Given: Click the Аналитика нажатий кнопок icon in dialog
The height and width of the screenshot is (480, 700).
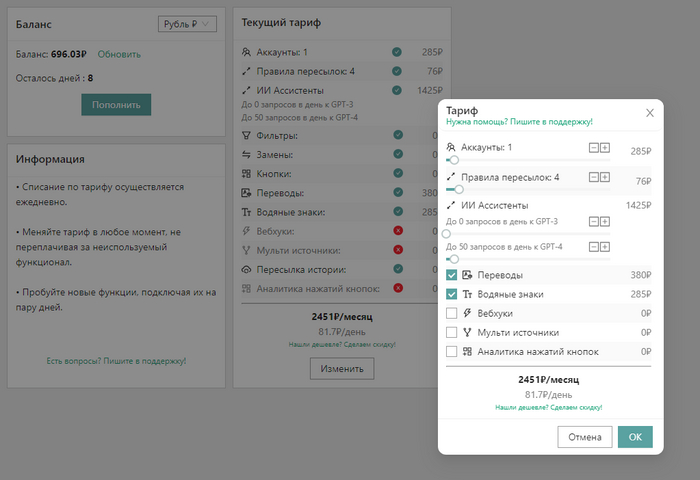Looking at the screenshot, I should [x=467, y=351].
